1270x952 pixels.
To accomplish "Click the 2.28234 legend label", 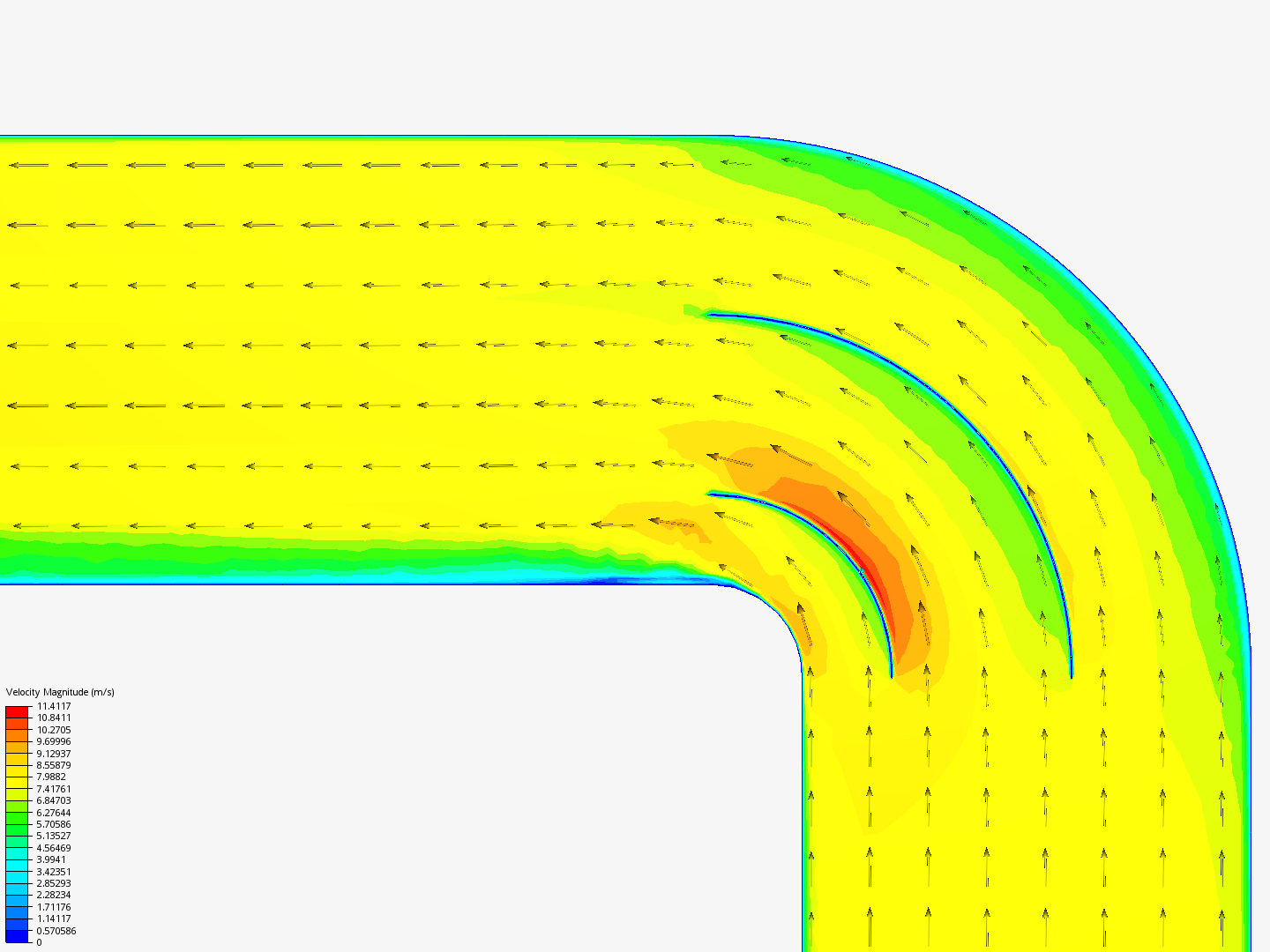I will [x=54, y=895].
